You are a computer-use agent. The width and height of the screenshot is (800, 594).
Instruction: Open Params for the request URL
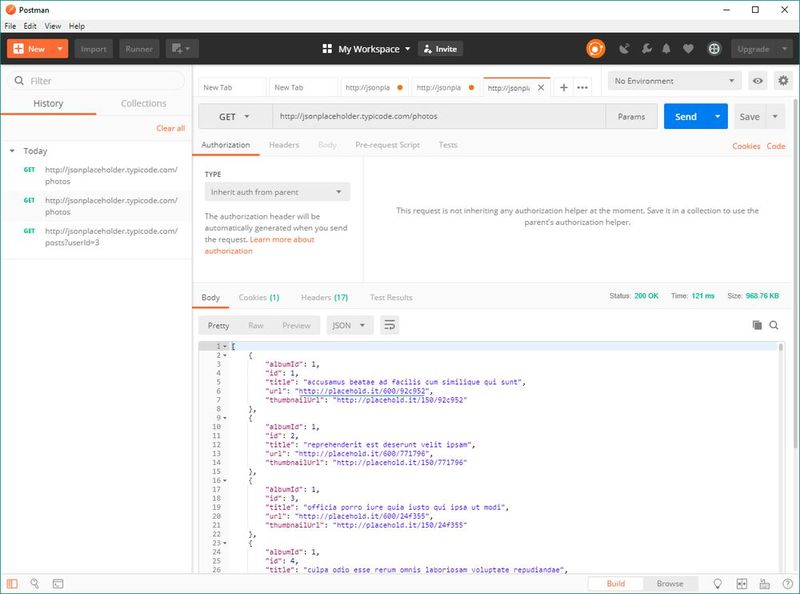(x=631, y=116)
